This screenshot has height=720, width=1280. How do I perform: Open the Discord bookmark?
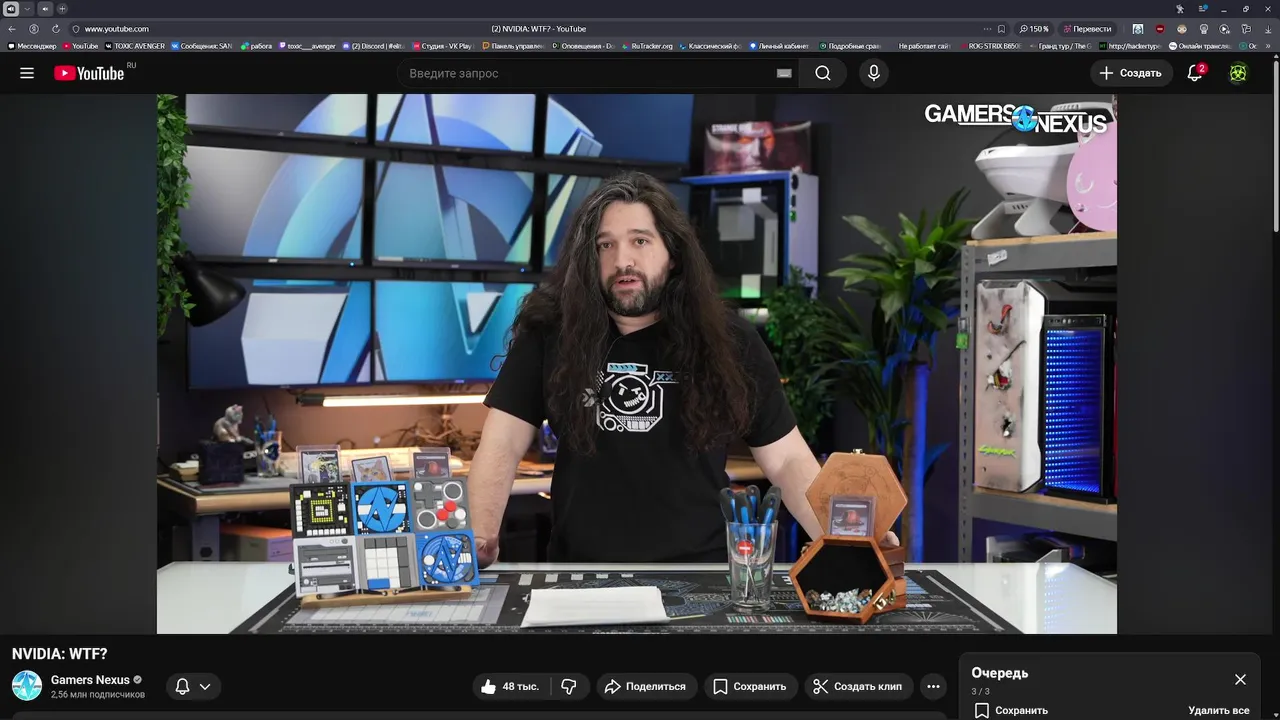pos(373,45)
